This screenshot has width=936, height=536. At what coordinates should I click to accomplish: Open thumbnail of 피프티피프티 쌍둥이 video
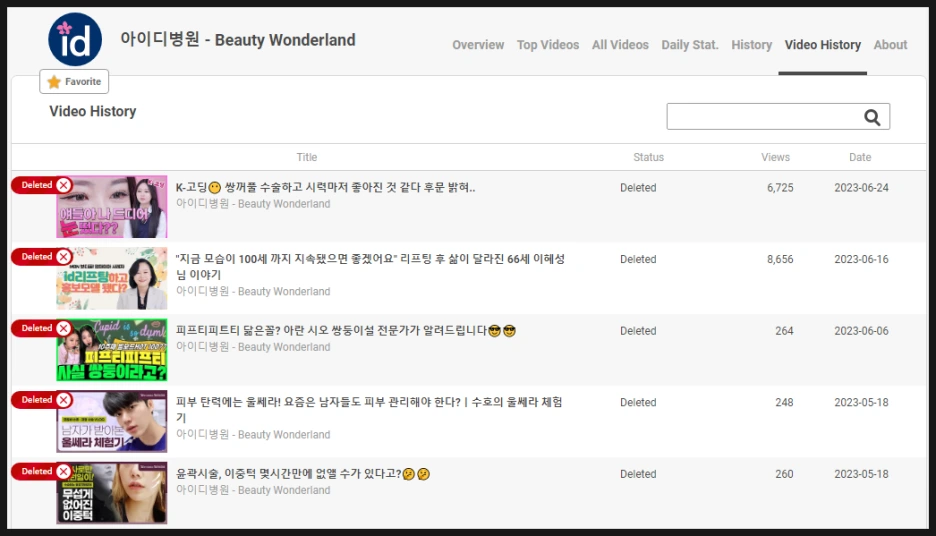112,350
